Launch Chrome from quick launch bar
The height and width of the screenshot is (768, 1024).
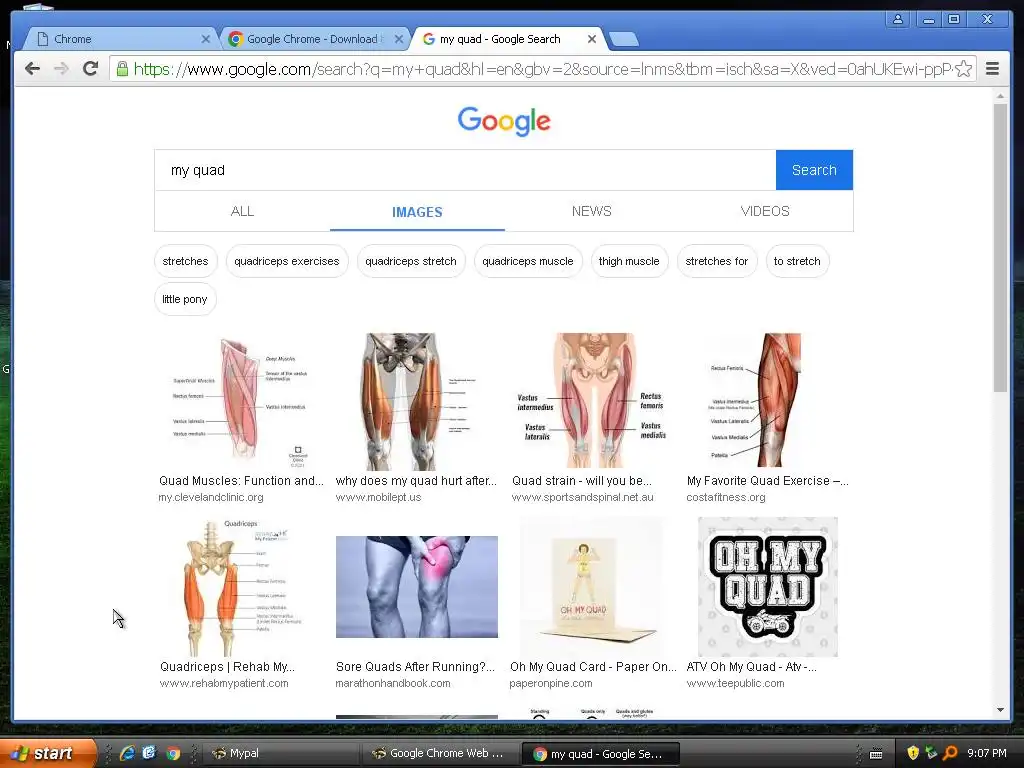(x=173, y=753)
